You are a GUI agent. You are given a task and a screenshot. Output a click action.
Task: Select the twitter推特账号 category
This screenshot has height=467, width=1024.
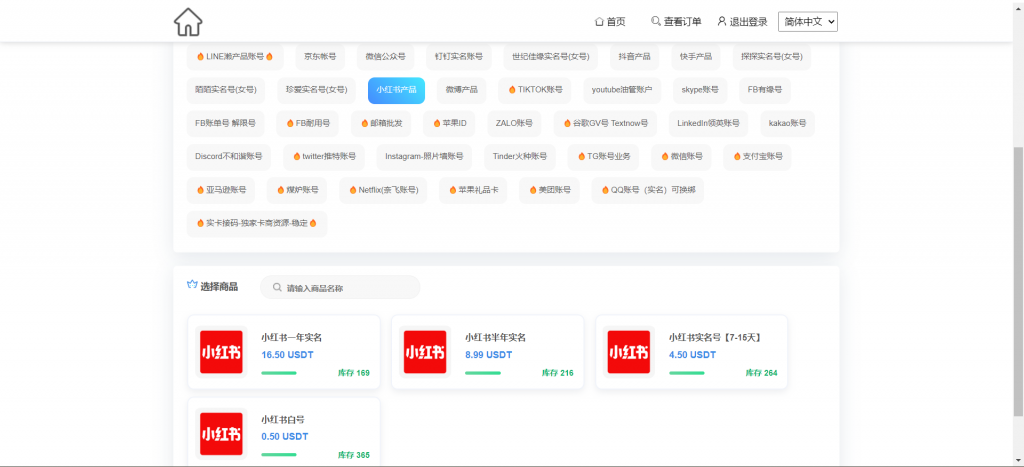pyautogui.click(x=324, y=157)
